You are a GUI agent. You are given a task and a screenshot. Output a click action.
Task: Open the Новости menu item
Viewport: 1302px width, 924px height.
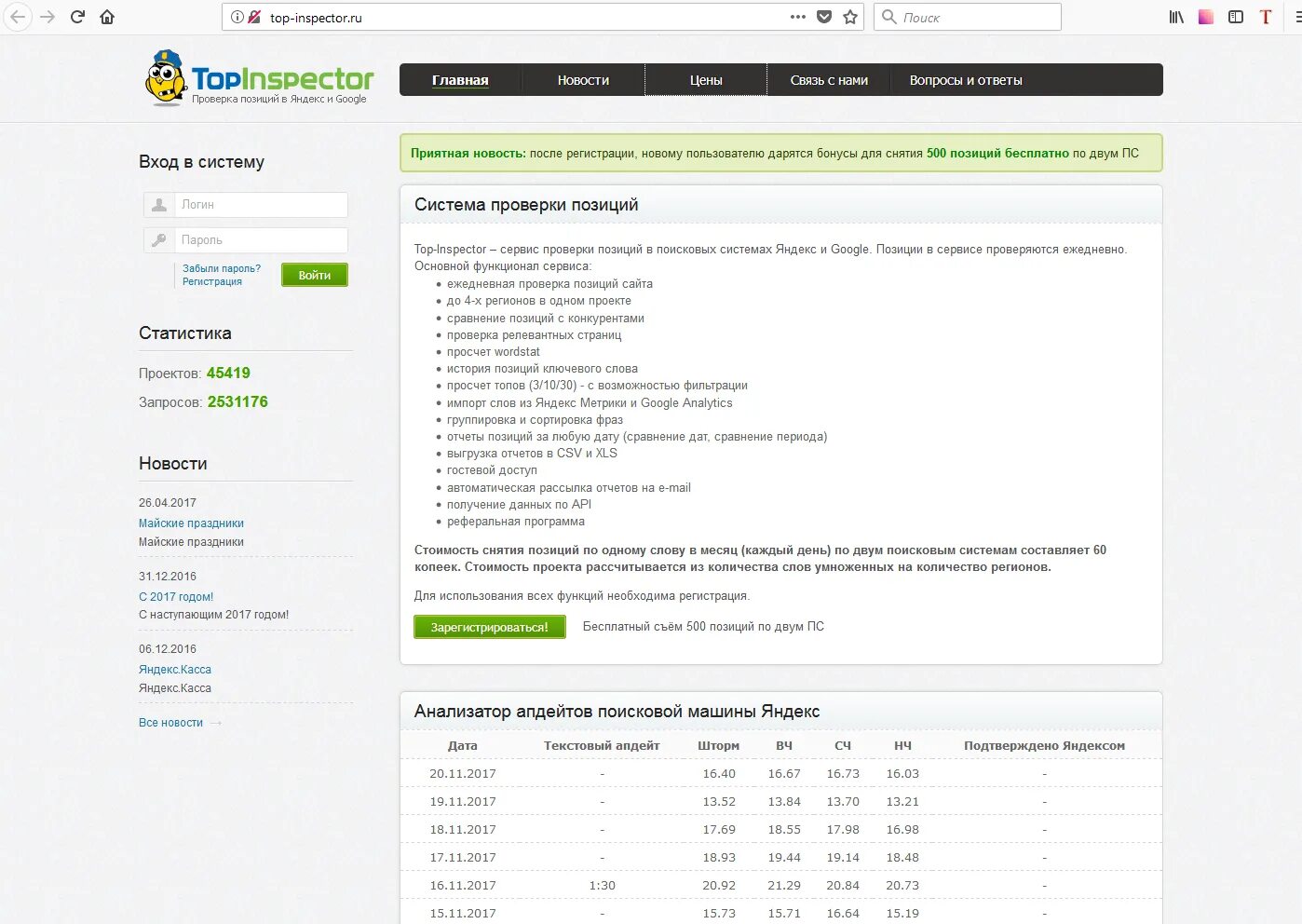coord(583,80)
